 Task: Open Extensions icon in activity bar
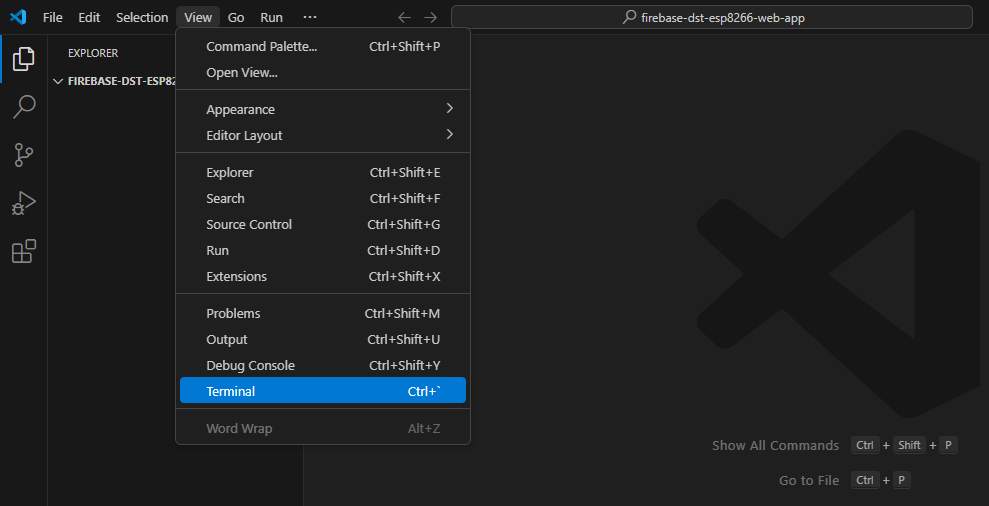(x=23, y=251)
